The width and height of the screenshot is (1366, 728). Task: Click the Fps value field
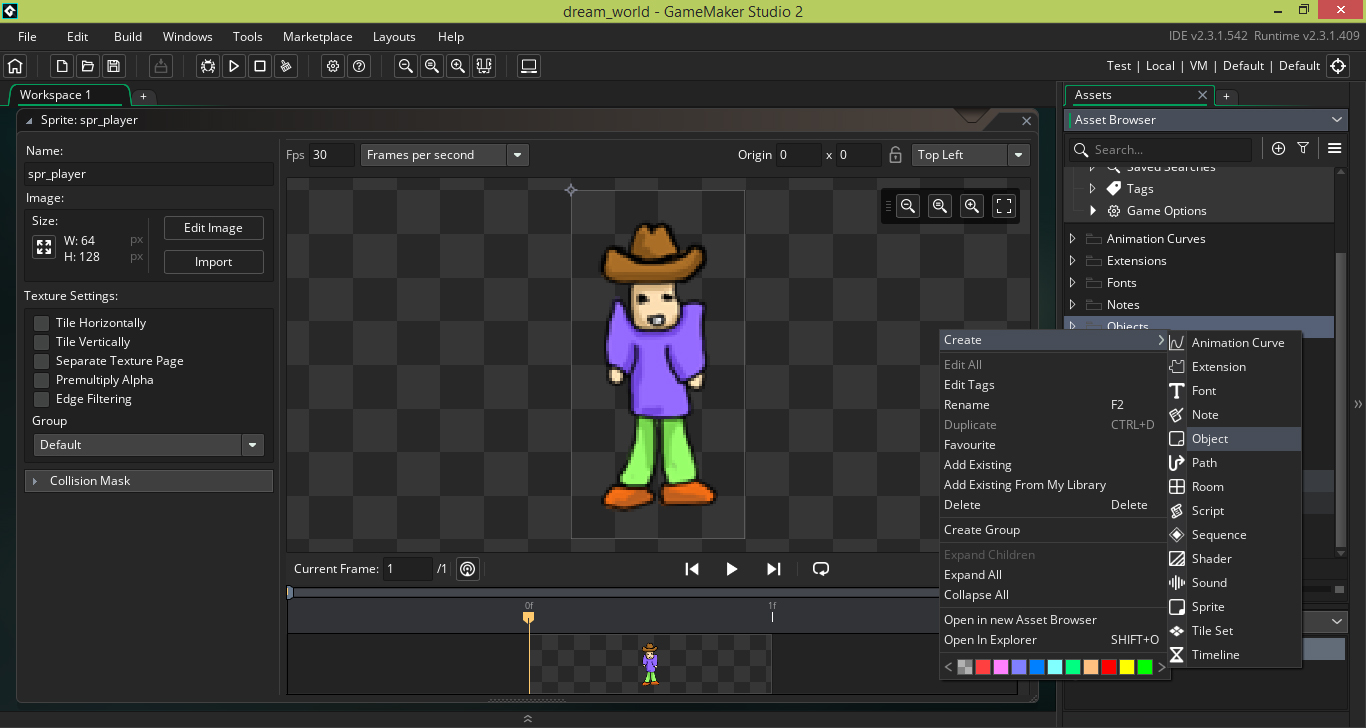tap(332, 155)
